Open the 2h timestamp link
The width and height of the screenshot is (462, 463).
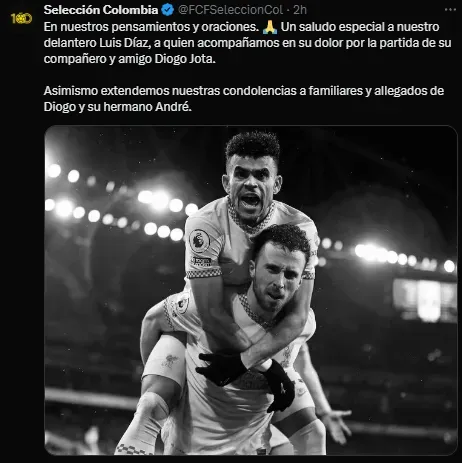(x=300, y=10)
